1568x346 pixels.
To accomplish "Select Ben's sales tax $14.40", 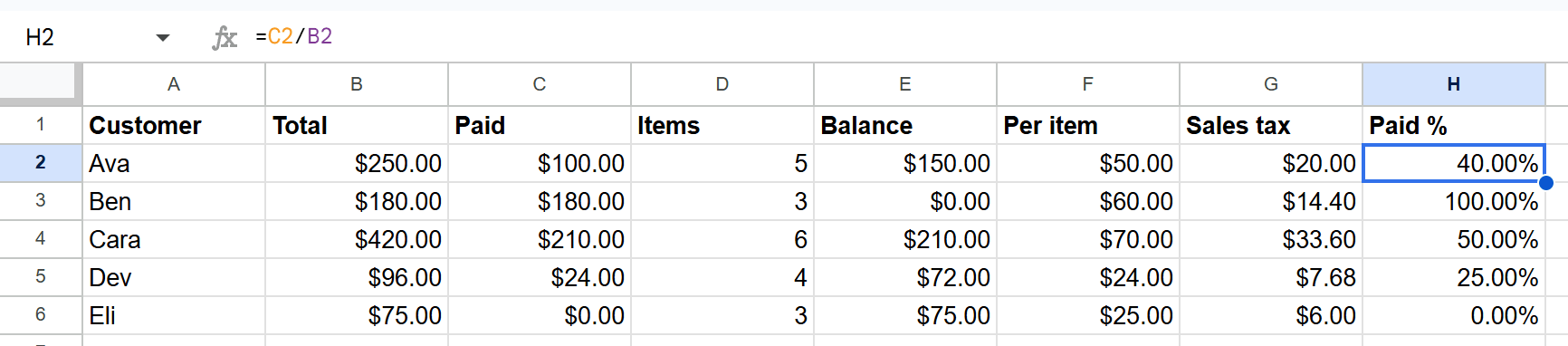I will (1271, 201).
